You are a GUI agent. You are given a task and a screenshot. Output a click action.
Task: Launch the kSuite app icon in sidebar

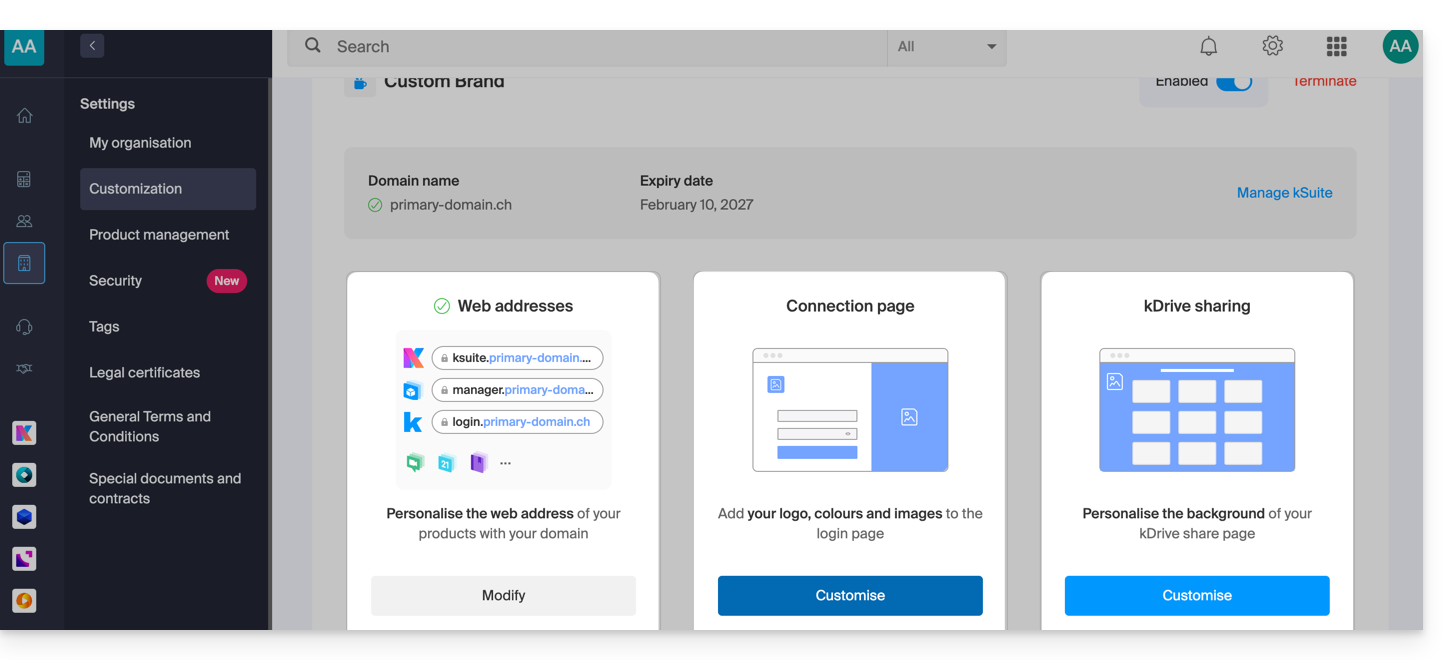point(24,433)
